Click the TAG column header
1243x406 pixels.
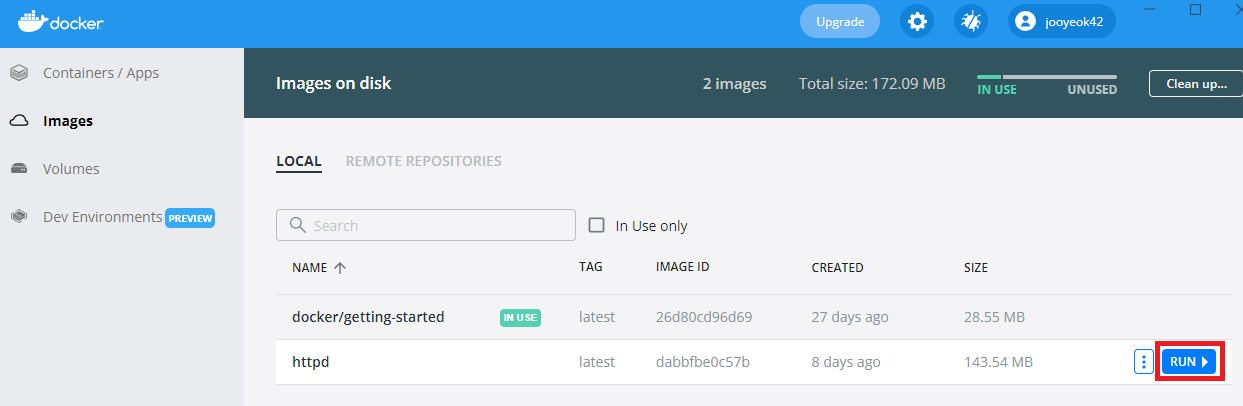590,267
